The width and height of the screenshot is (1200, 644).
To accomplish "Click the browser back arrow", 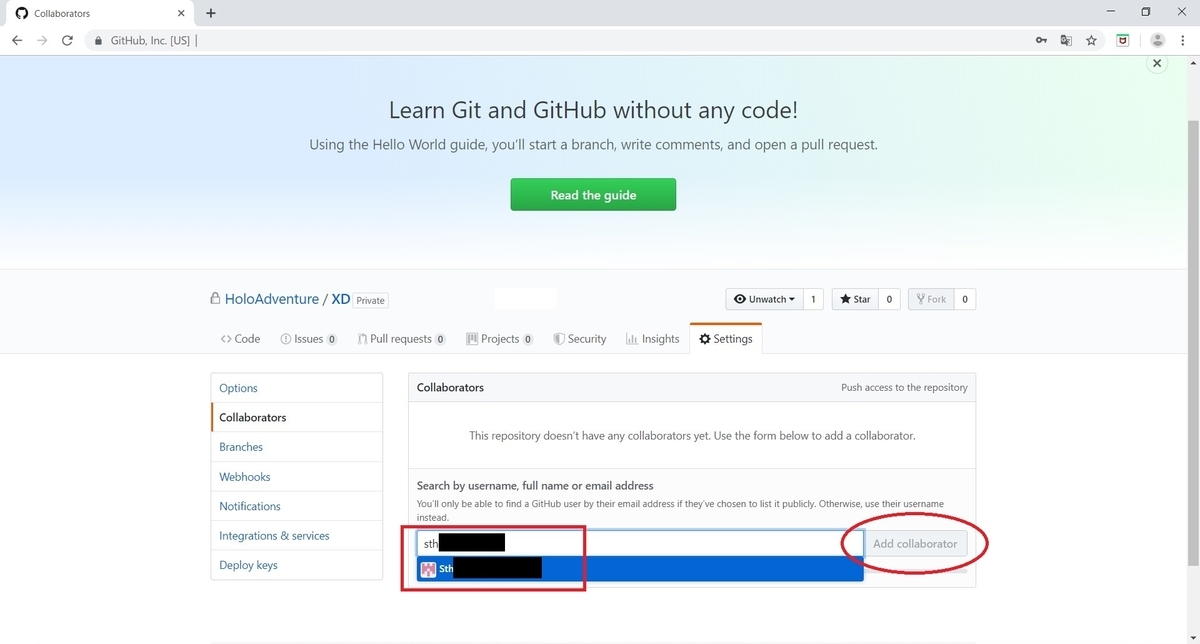I will (17, 41).
